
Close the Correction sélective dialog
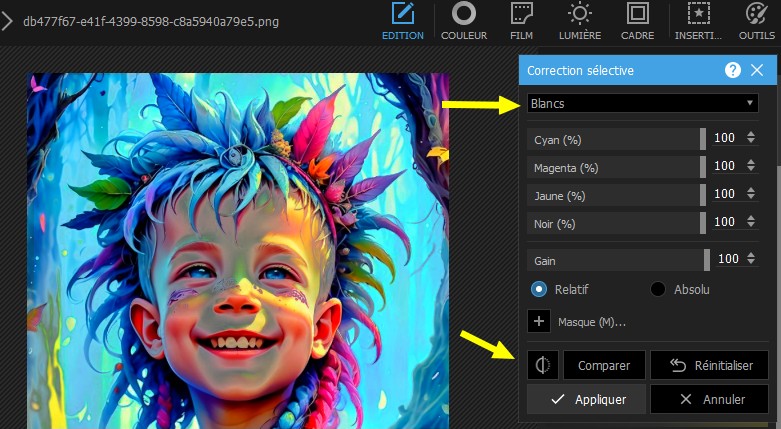757,70
